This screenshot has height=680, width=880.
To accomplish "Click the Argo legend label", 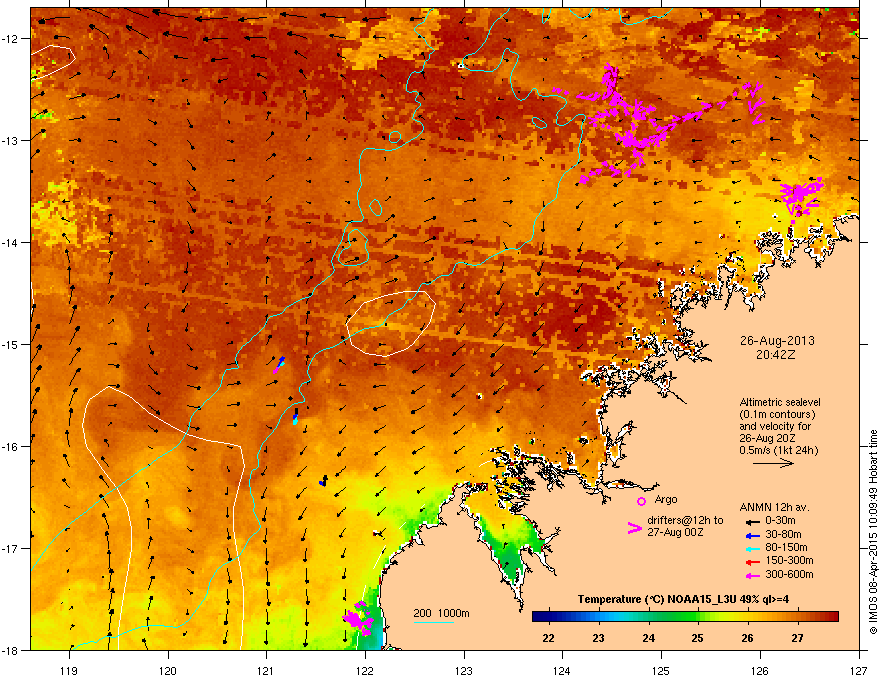I will click(666, 499).
